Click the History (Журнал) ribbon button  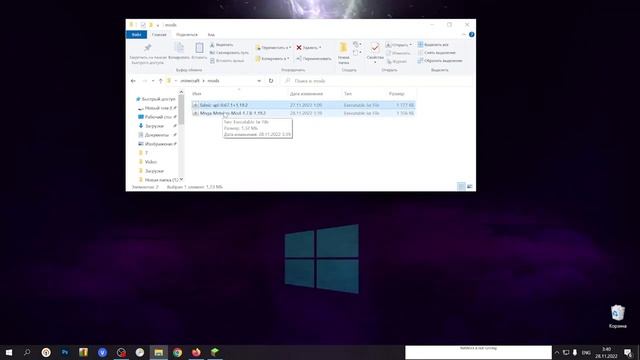tap(396, 61)
